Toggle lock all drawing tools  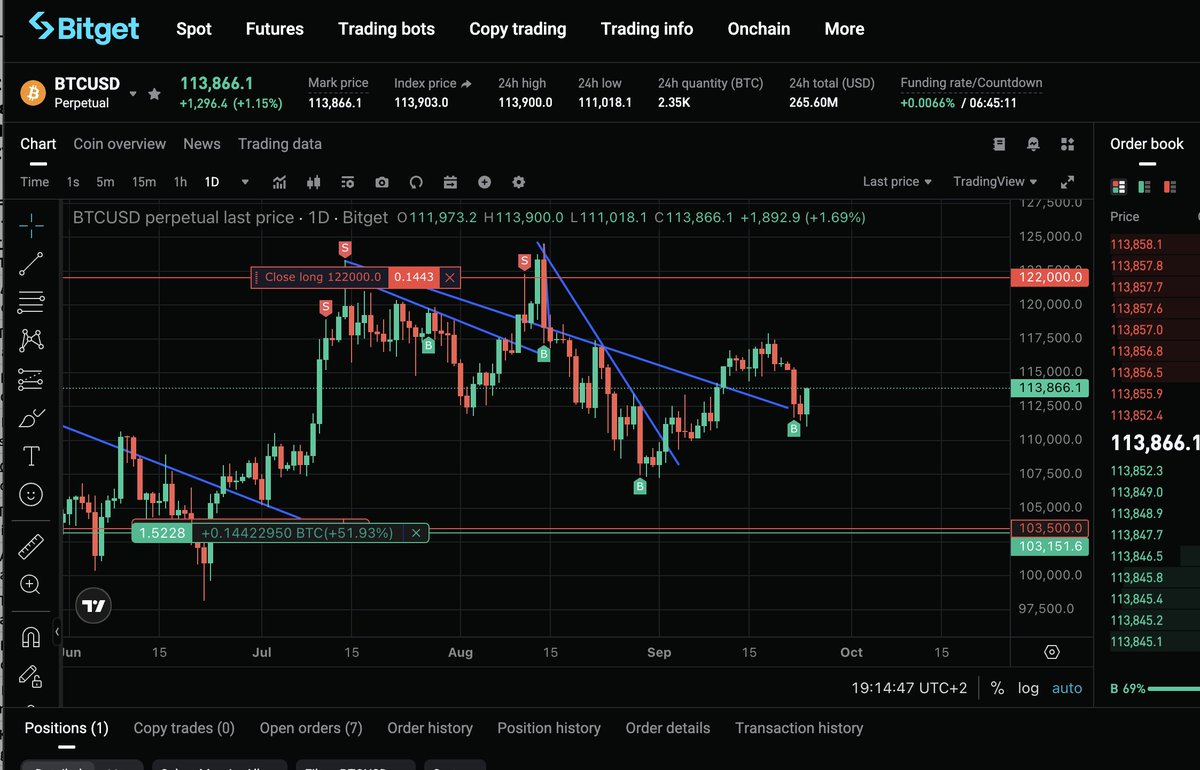[31, 675]
